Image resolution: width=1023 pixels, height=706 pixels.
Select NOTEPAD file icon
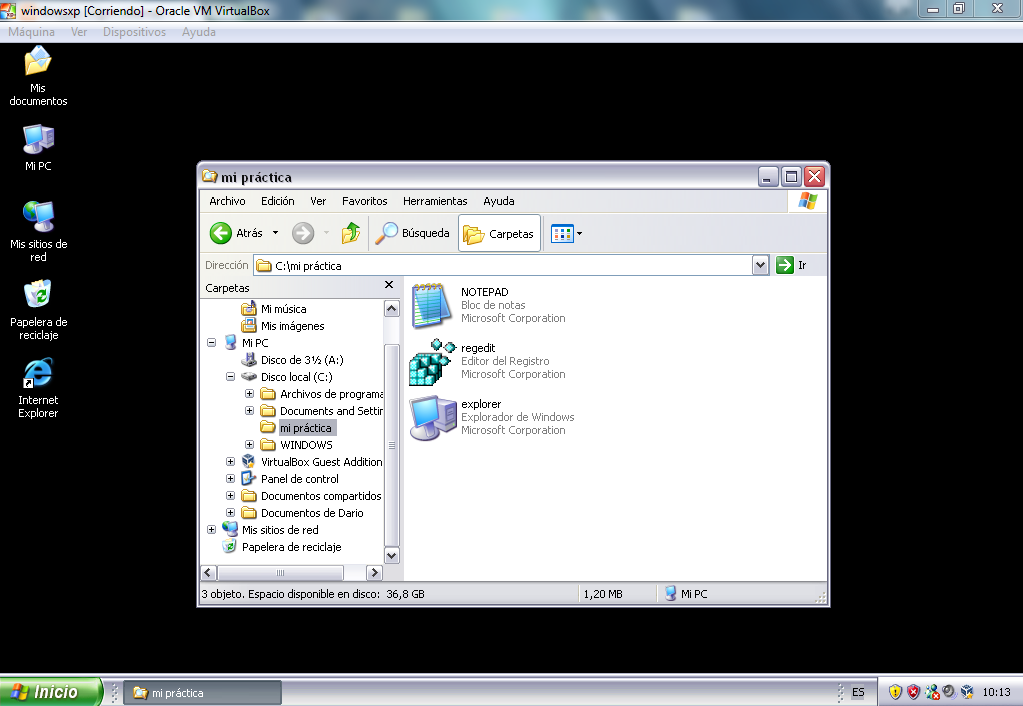[431, 305]
